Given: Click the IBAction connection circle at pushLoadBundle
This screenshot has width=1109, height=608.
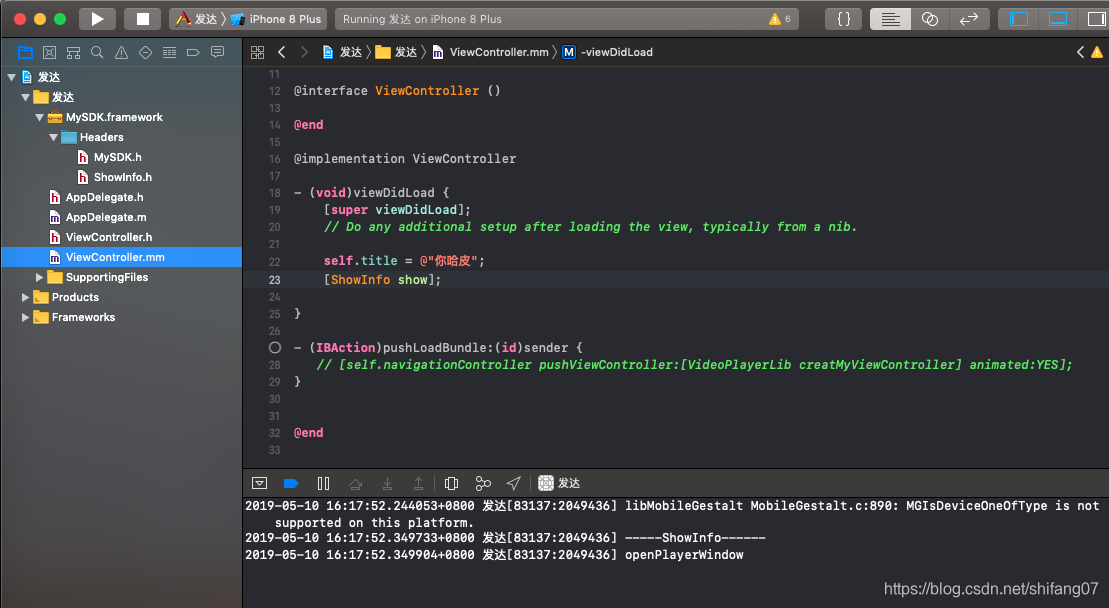Looking at the screenshot, I should [274, 347].
